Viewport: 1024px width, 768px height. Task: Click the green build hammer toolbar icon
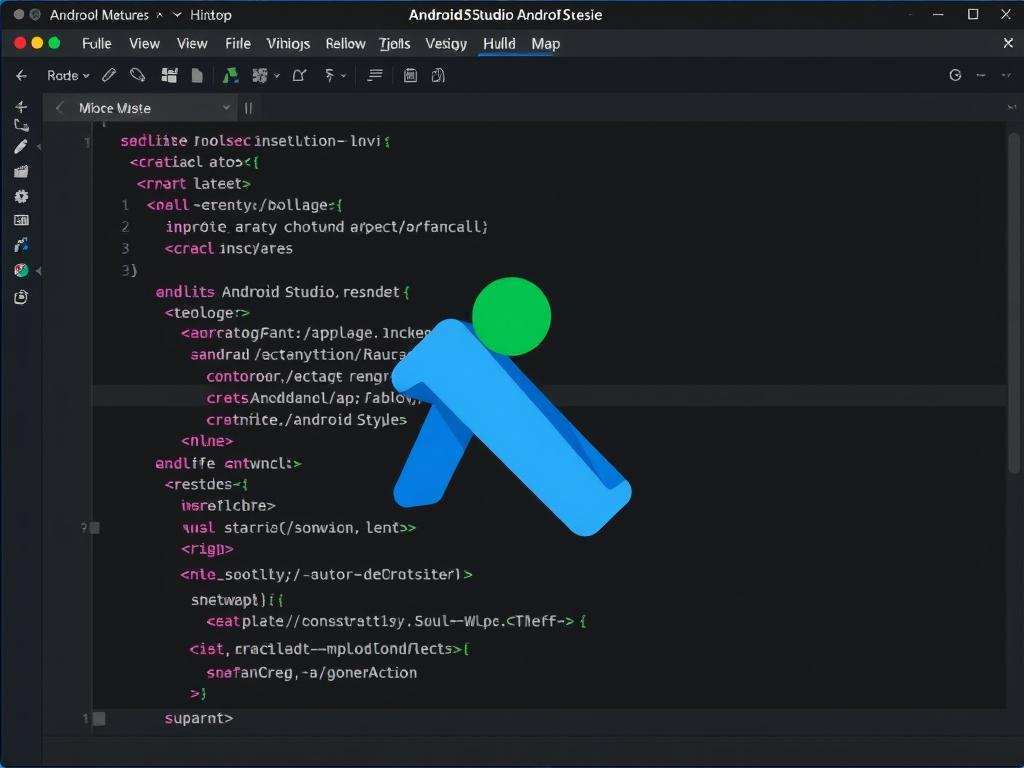[230, 75]
